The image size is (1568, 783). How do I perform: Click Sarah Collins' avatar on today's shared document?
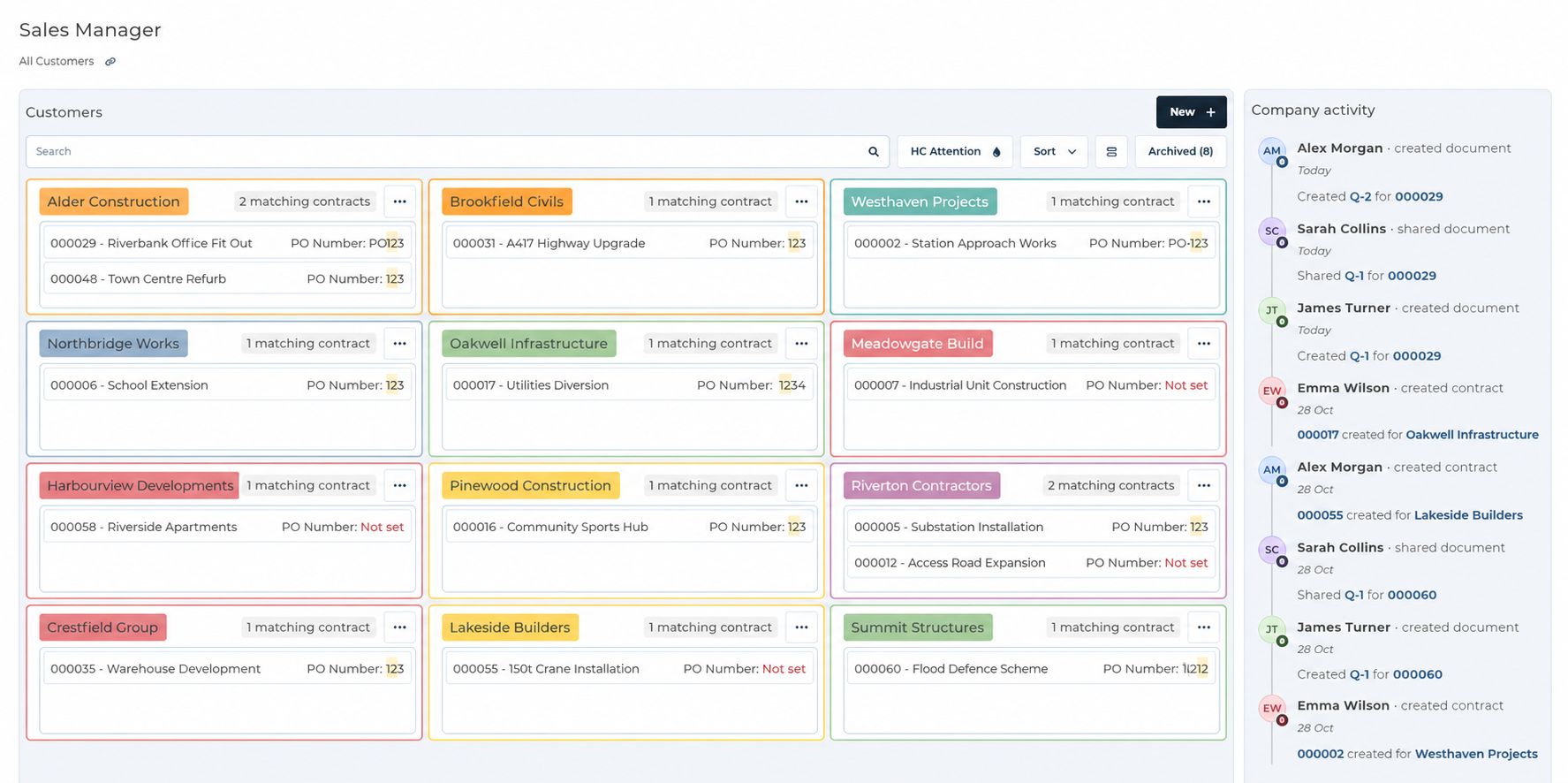click(1272, 232)
